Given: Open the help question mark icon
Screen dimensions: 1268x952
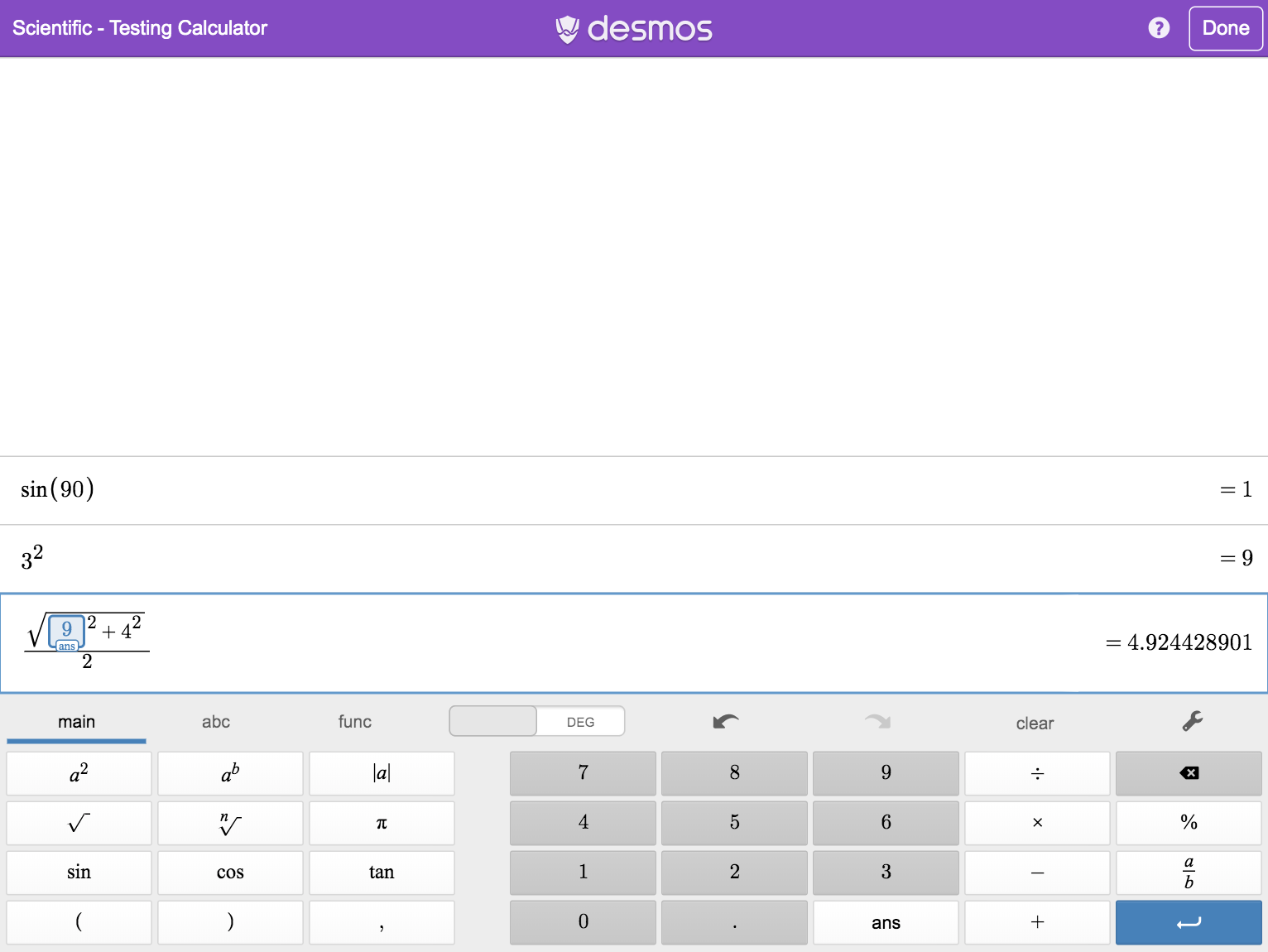Looking at the screenshot, I should [1159, 28].
